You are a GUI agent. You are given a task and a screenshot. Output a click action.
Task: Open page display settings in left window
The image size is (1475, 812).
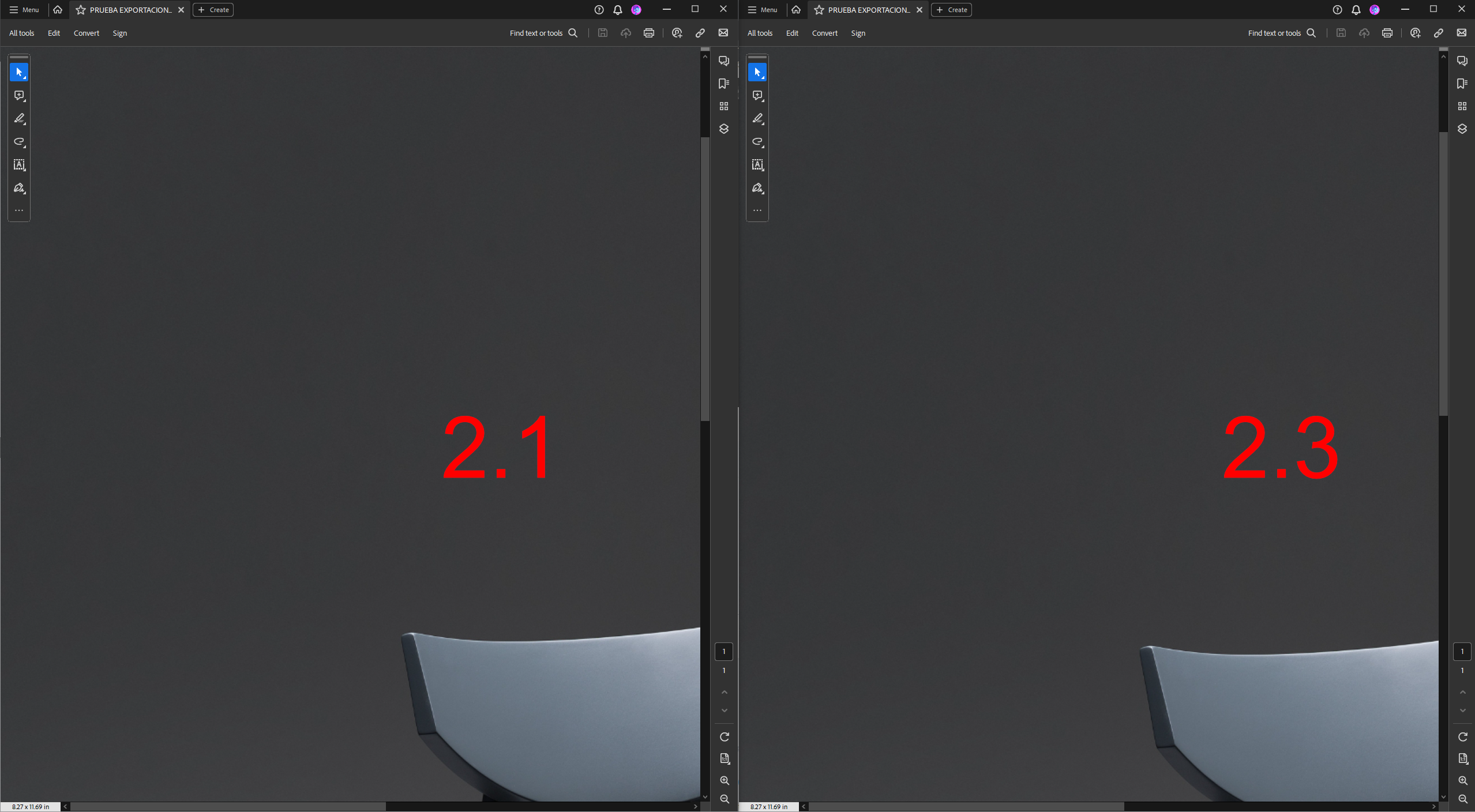[x=725, y=758]
